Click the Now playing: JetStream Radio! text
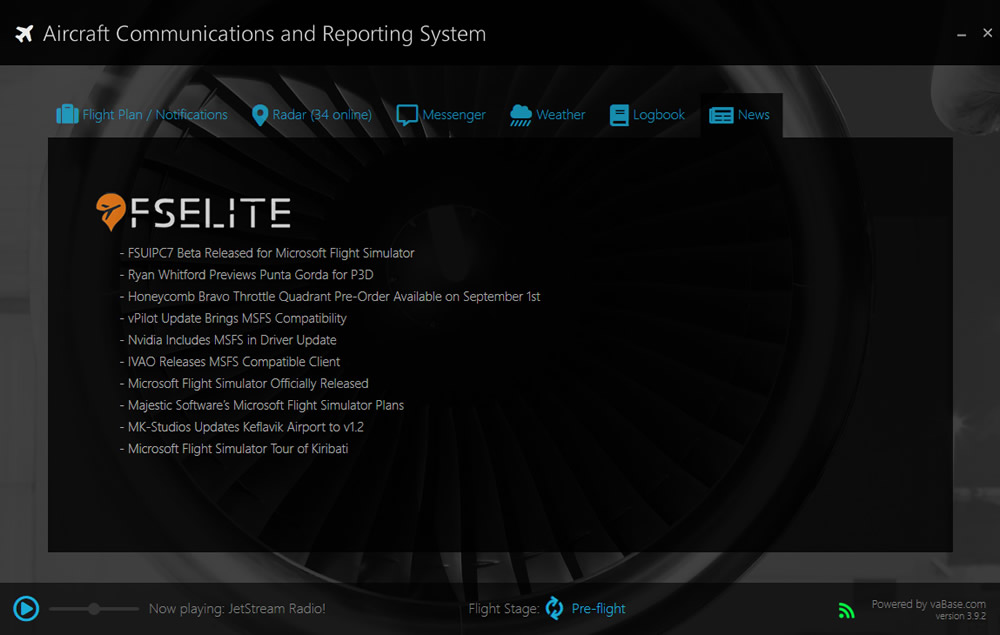Image resolution: width=1000 pixels, height=635 pixels. (x=237, y=609)
